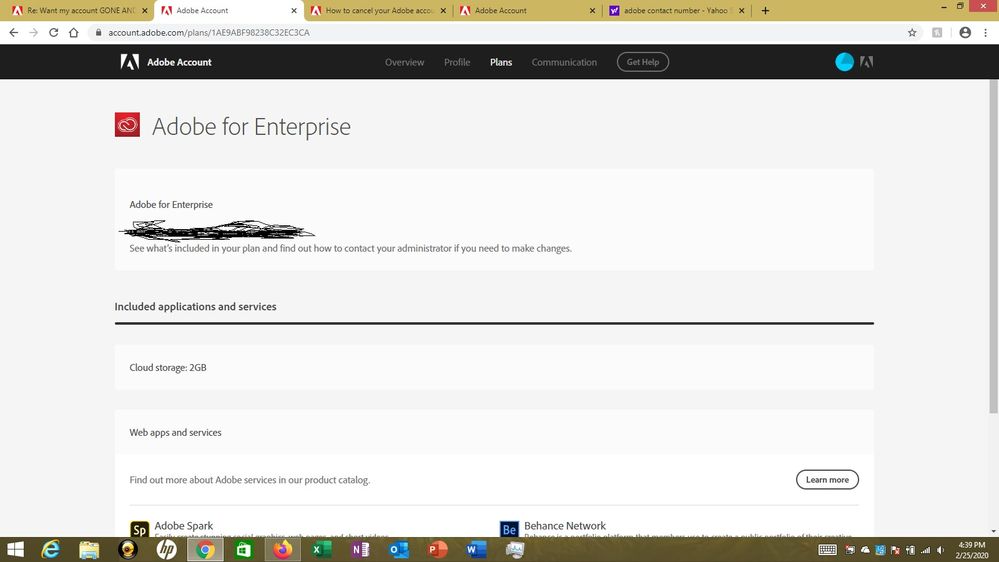Click the network signal tray icon
The height and width of the screenshot is (562, 999).
click(925, 550)
